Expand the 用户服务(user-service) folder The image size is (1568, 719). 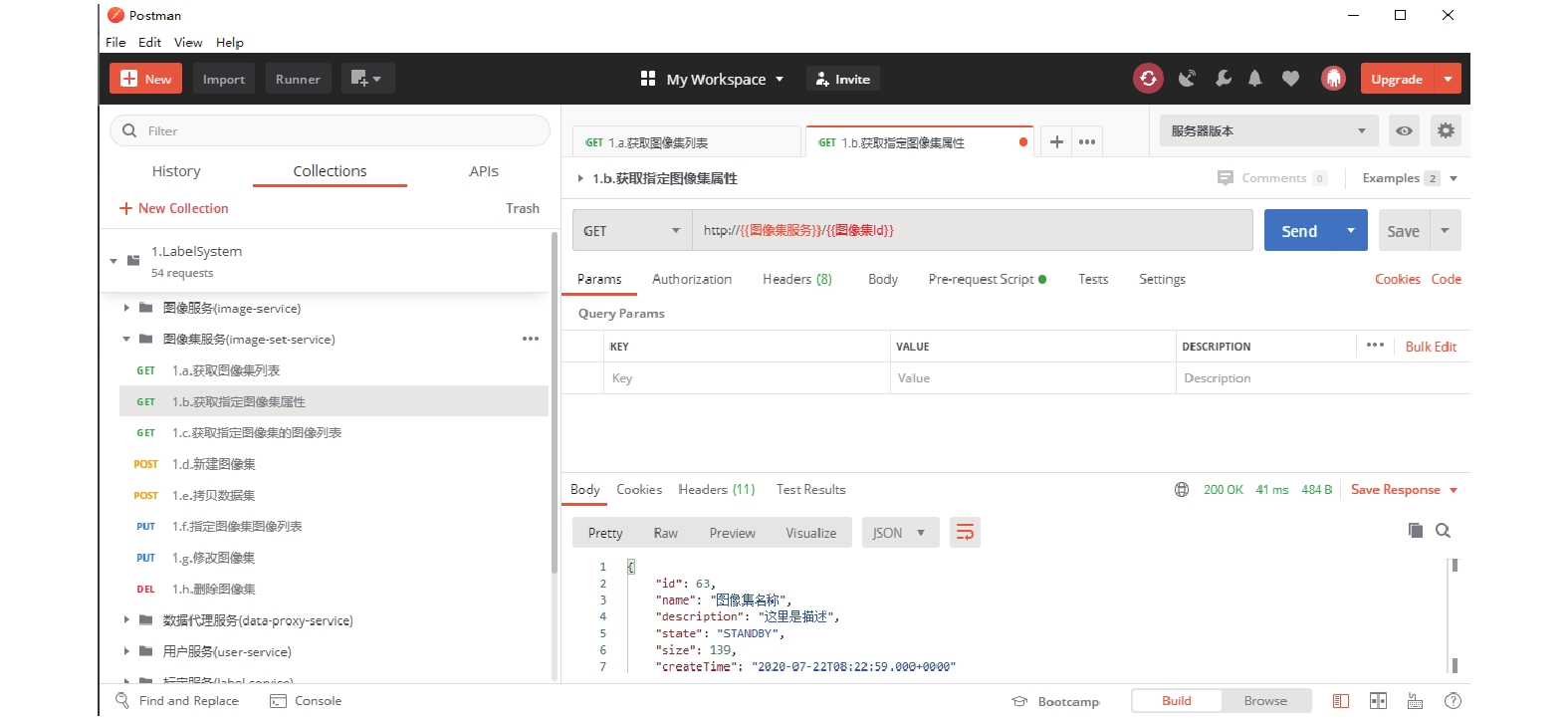pos(126,651)
